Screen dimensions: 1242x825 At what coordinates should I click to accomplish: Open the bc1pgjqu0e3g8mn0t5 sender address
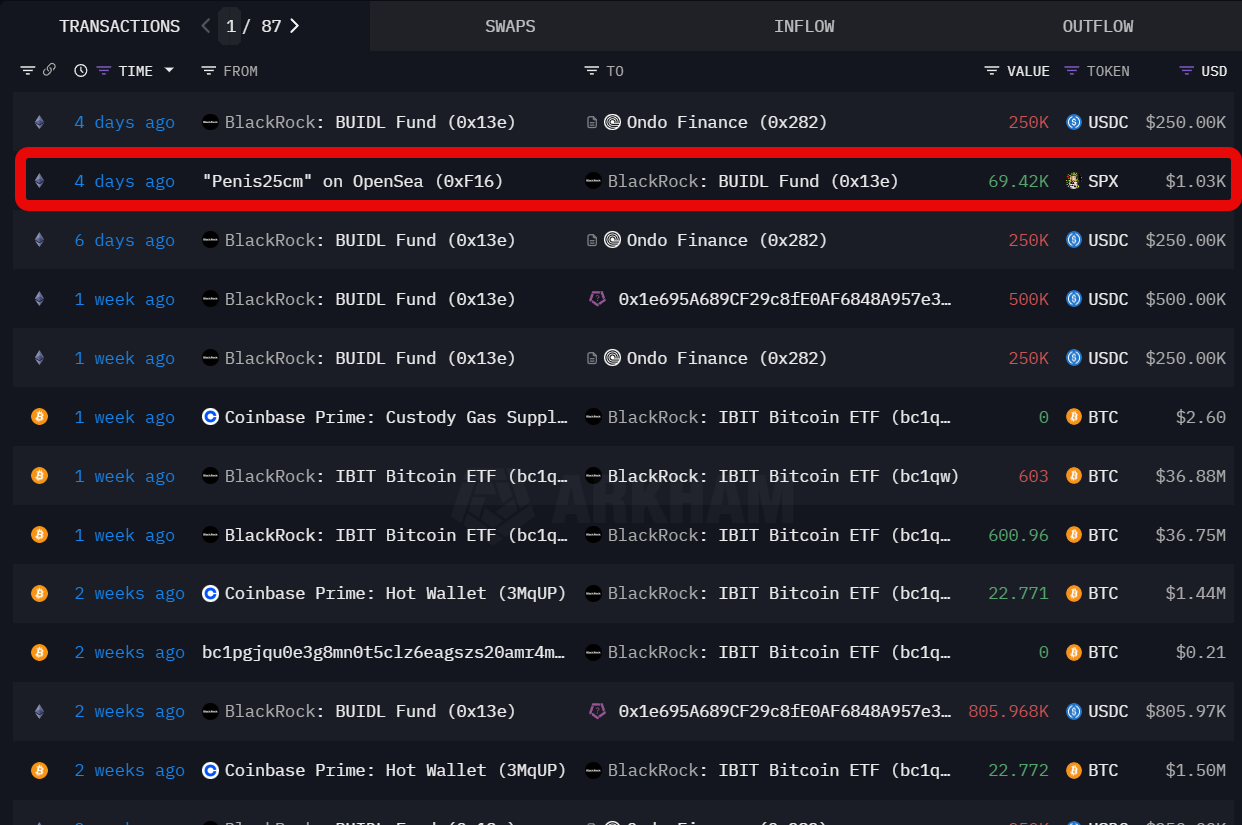click(x=385, y=653)
